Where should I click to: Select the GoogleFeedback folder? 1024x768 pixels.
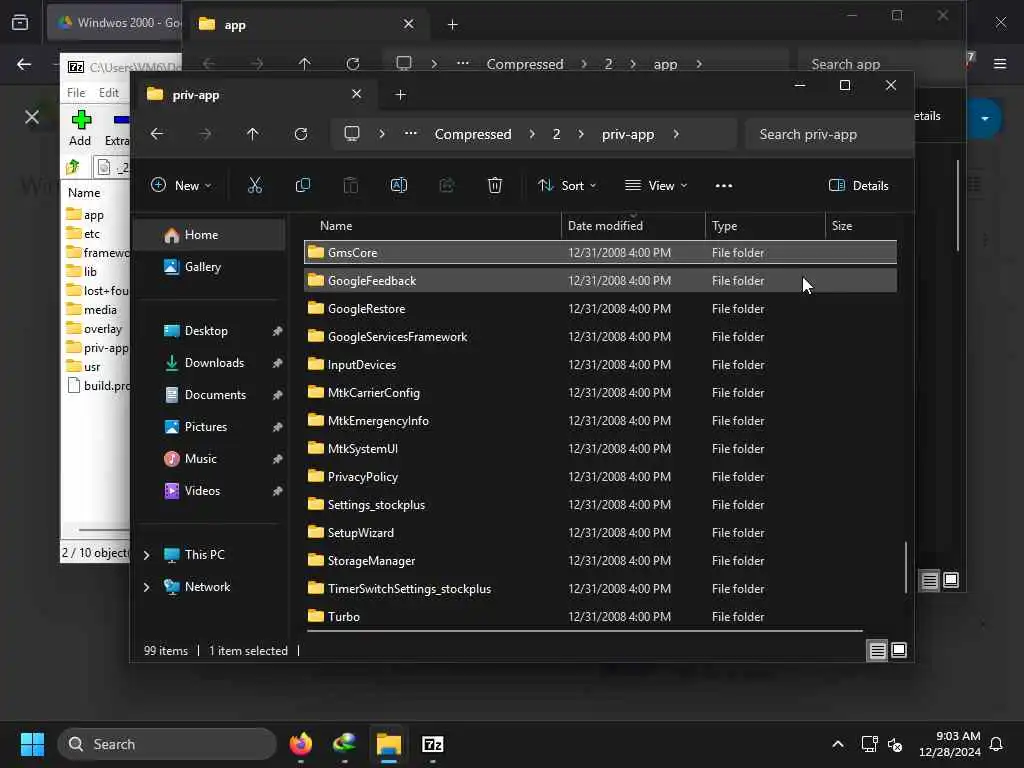(600, 280)
